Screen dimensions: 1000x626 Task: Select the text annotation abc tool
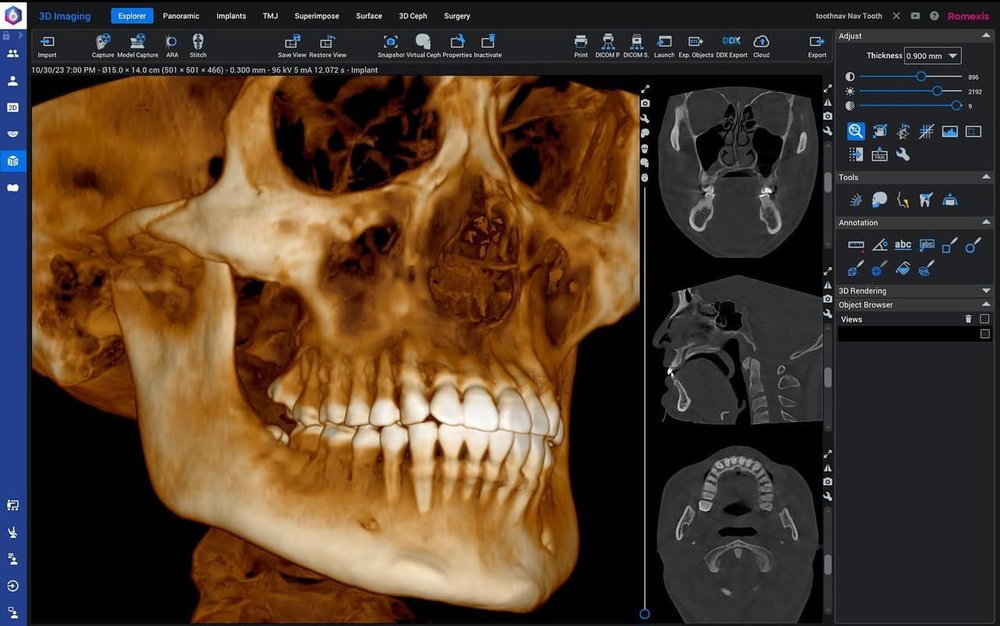coord(903,244)
